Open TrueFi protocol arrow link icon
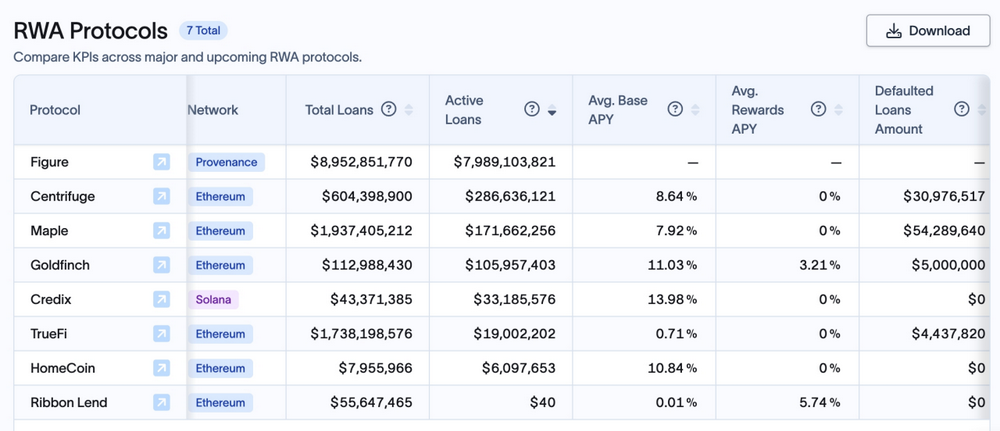This screenshot has width=1000, height=431. pyautogui.click(x=161, y=334)
